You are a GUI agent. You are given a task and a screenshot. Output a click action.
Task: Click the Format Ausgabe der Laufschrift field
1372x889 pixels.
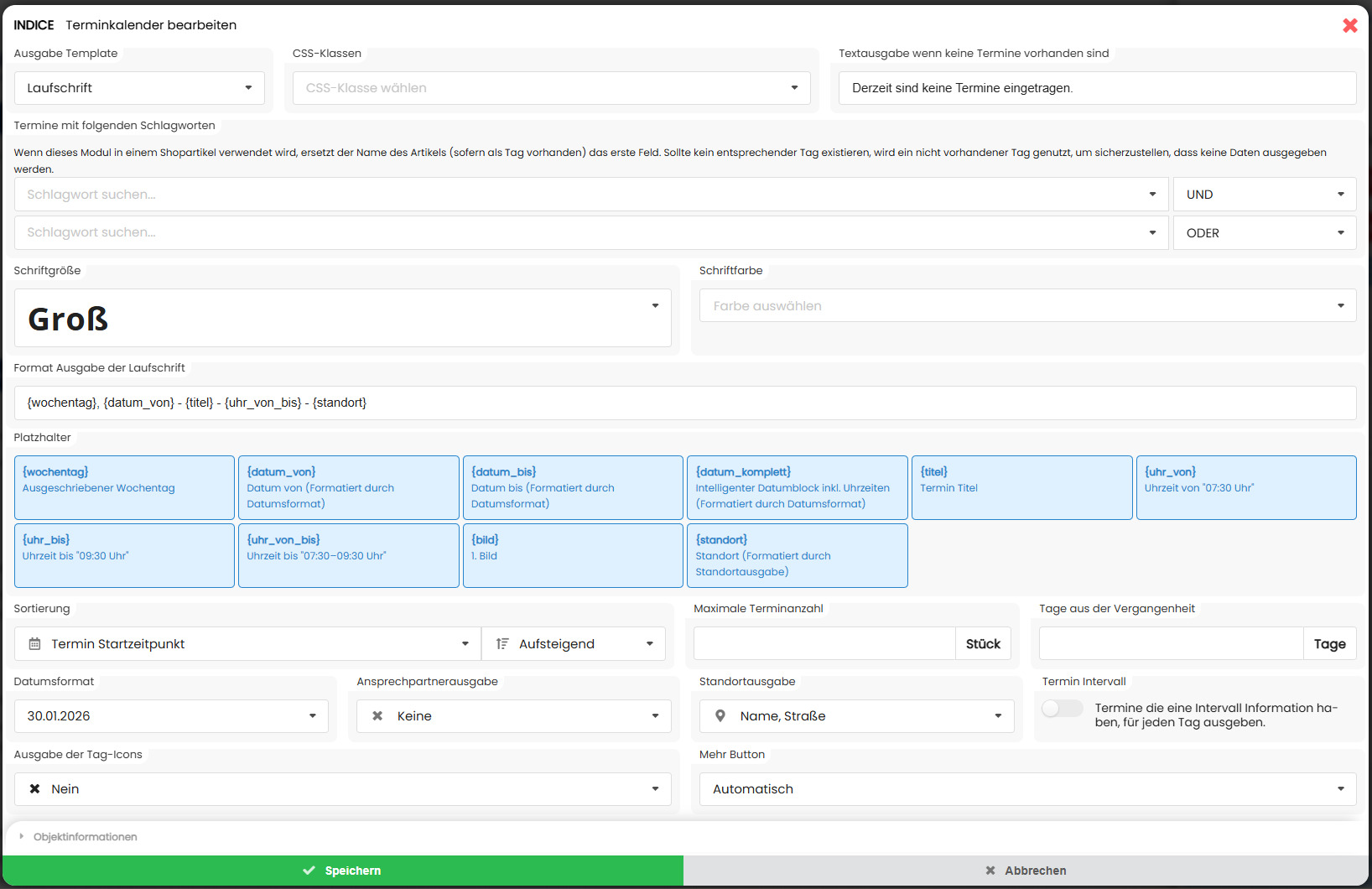coord(684,403)
